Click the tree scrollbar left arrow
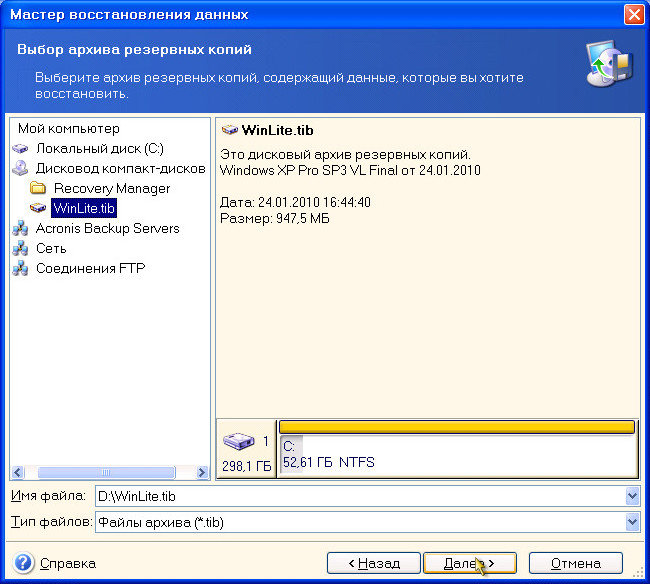The height and width of the screenshot is (584, 650). click(18, 472)
